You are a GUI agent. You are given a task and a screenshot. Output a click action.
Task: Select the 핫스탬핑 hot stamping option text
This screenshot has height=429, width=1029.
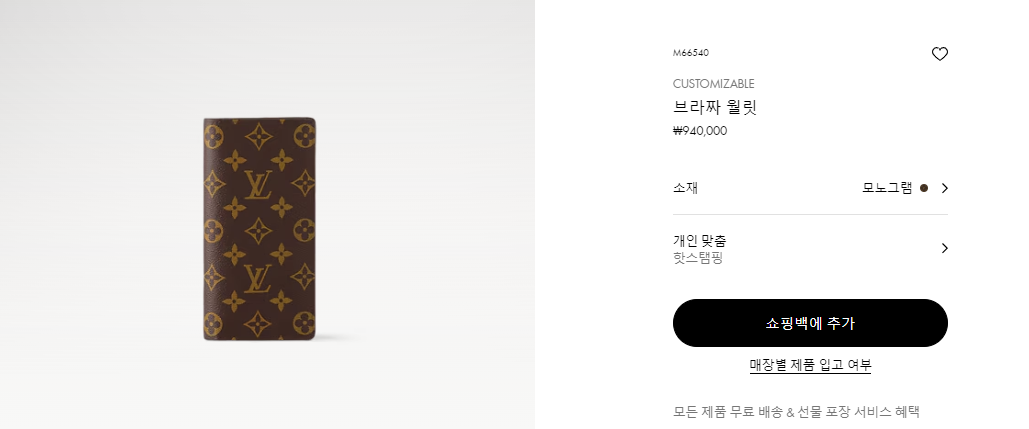click(698, 258)
